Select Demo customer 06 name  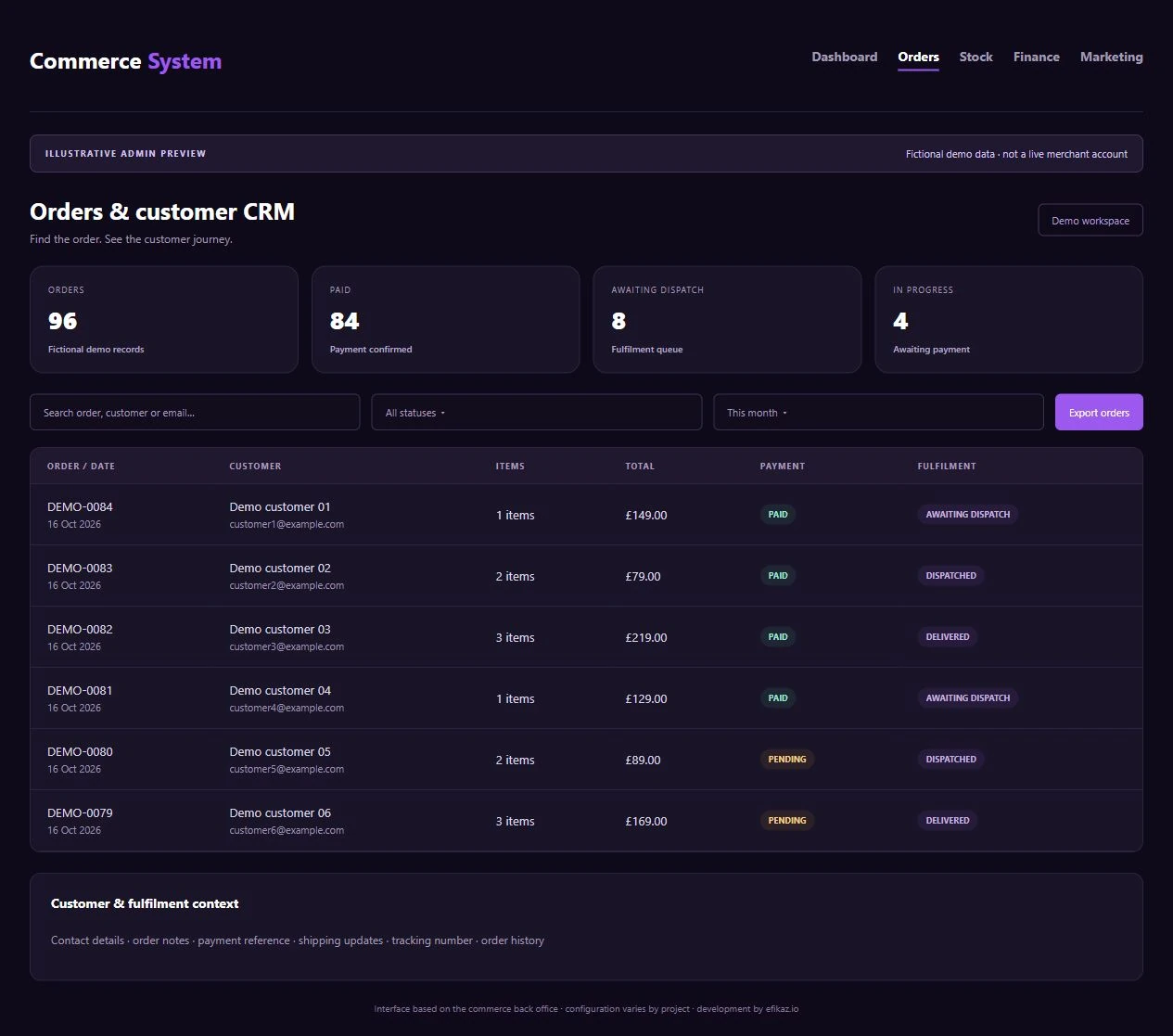pyautogui.click(x=280, y=813)
